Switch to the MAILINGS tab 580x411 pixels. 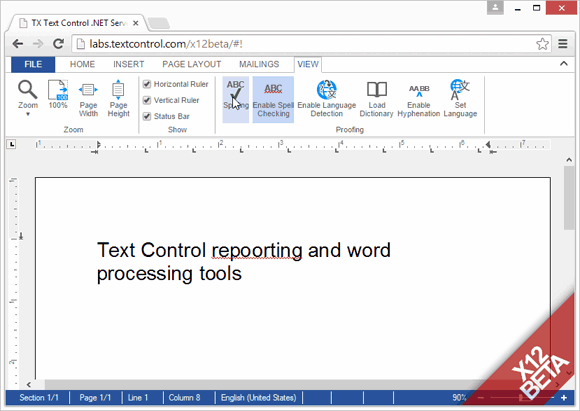click(259, 64)
